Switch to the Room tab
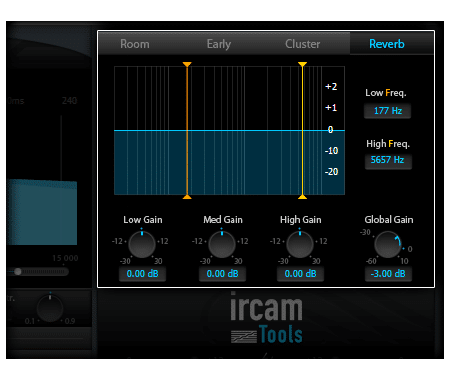Screen dimensions: 450x380 (135, 44)
